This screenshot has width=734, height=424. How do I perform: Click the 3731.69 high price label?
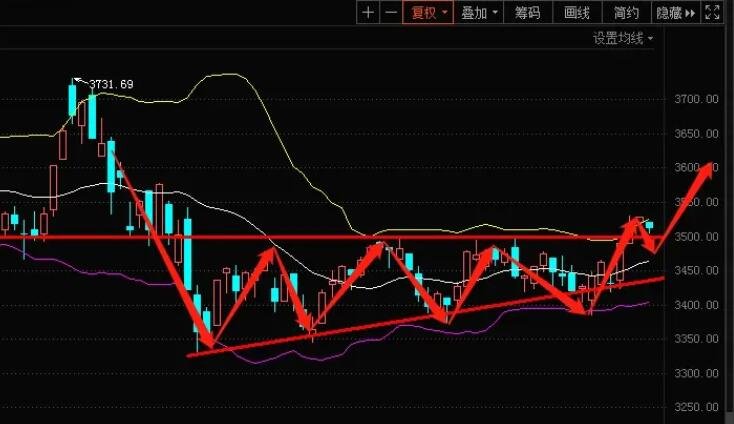[111, 84]
